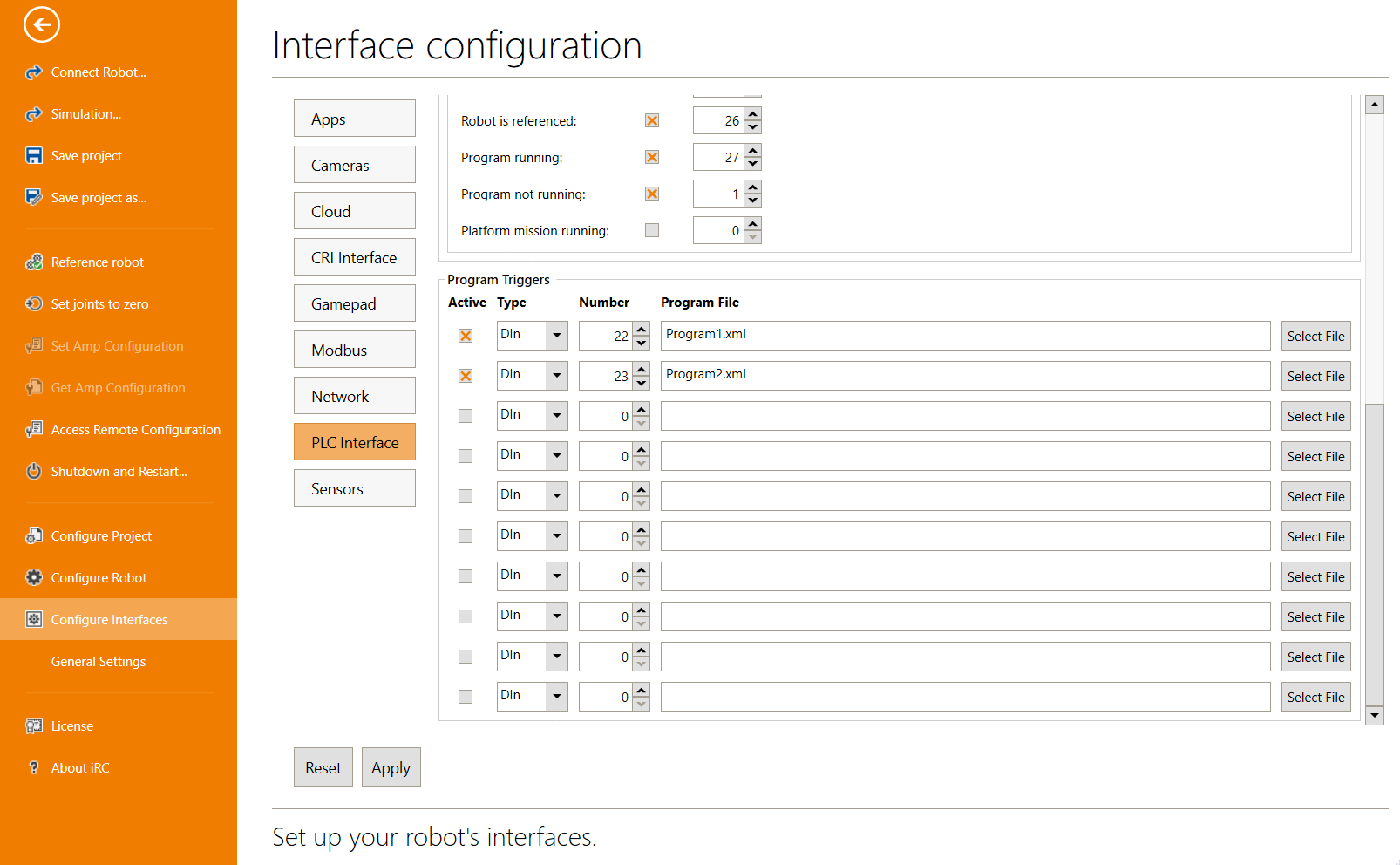Increase the Program running number value
The image size is (1400, 865).
[x=753, y=151]
